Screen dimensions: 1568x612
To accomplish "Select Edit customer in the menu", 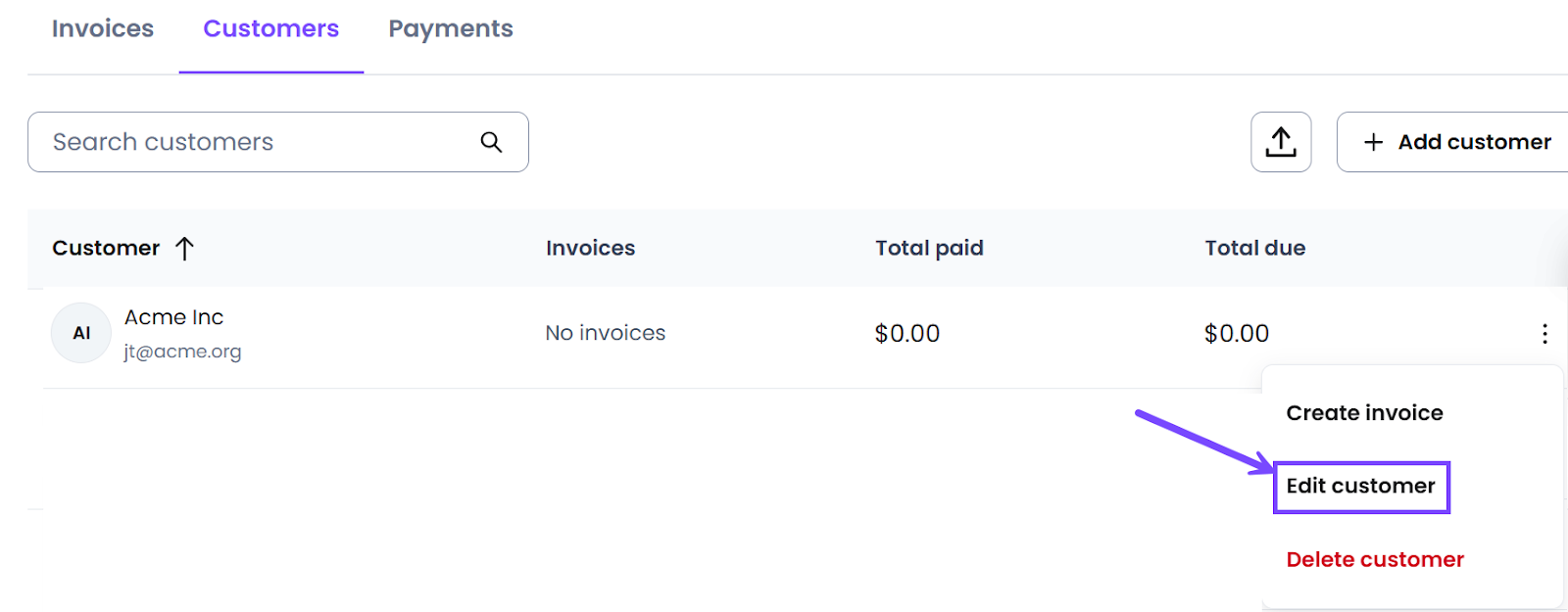I will [x=1361, y=487].
